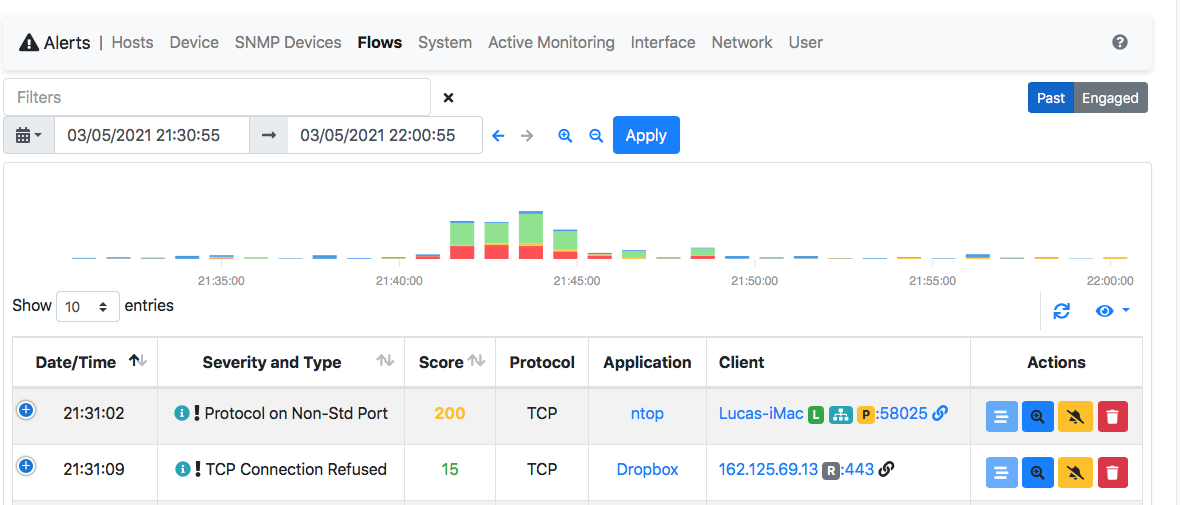Screen dimensions: 1180x505
Task: Open the help question mark icon
Action: click(x=1120, y=42)
